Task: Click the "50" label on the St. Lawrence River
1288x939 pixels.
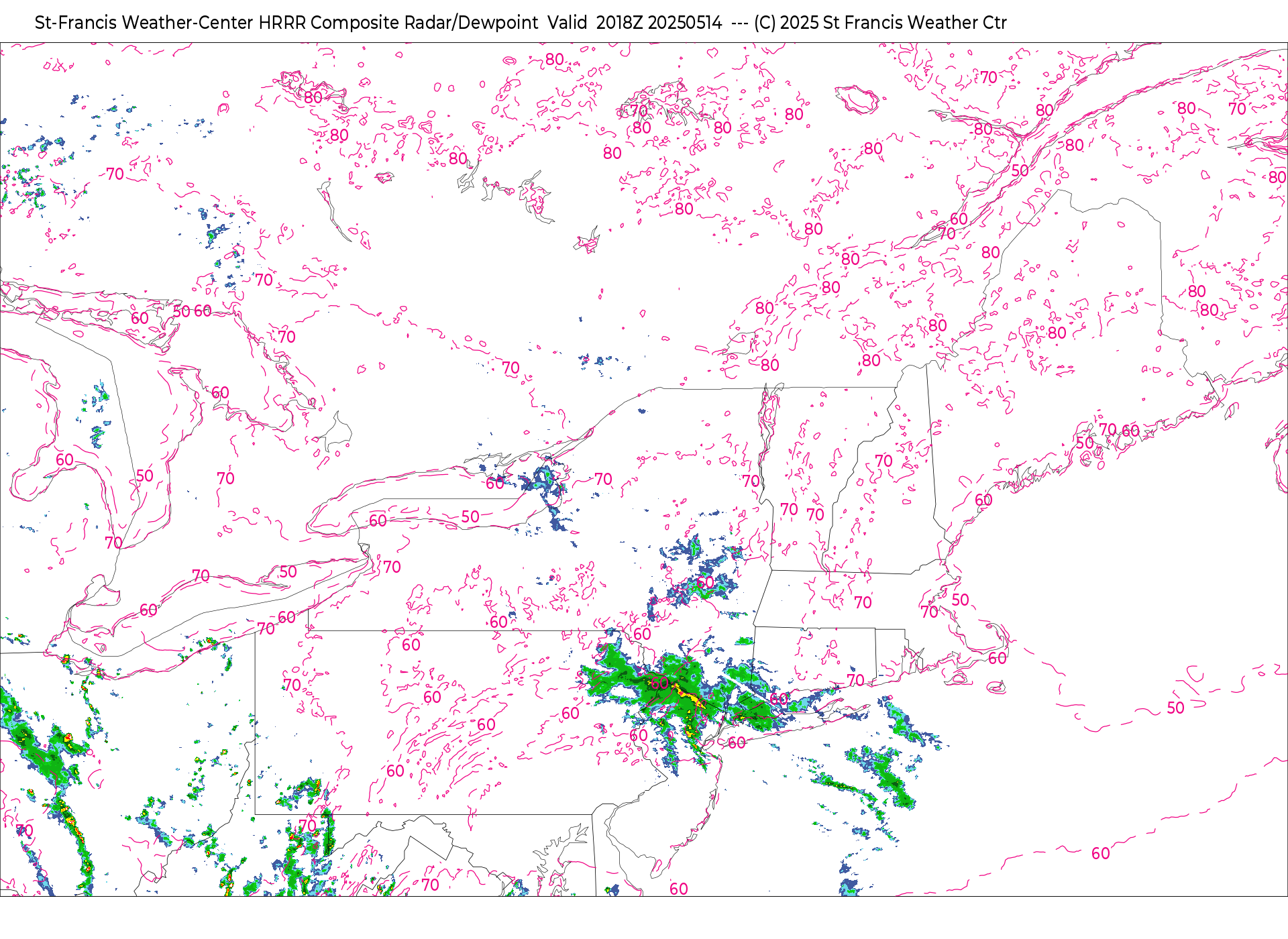Action: (1020, 170)
